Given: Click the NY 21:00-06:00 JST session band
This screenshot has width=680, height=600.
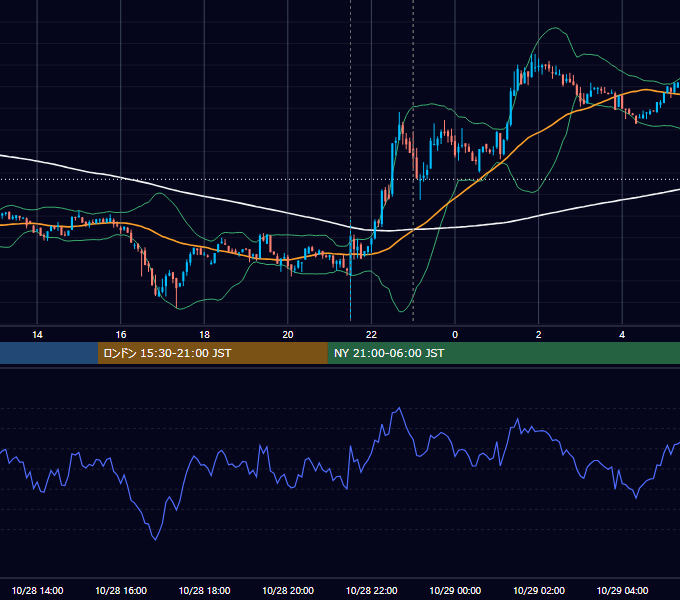Looking at the screenshot, I should pyautogui.click(x=503, y=353).
